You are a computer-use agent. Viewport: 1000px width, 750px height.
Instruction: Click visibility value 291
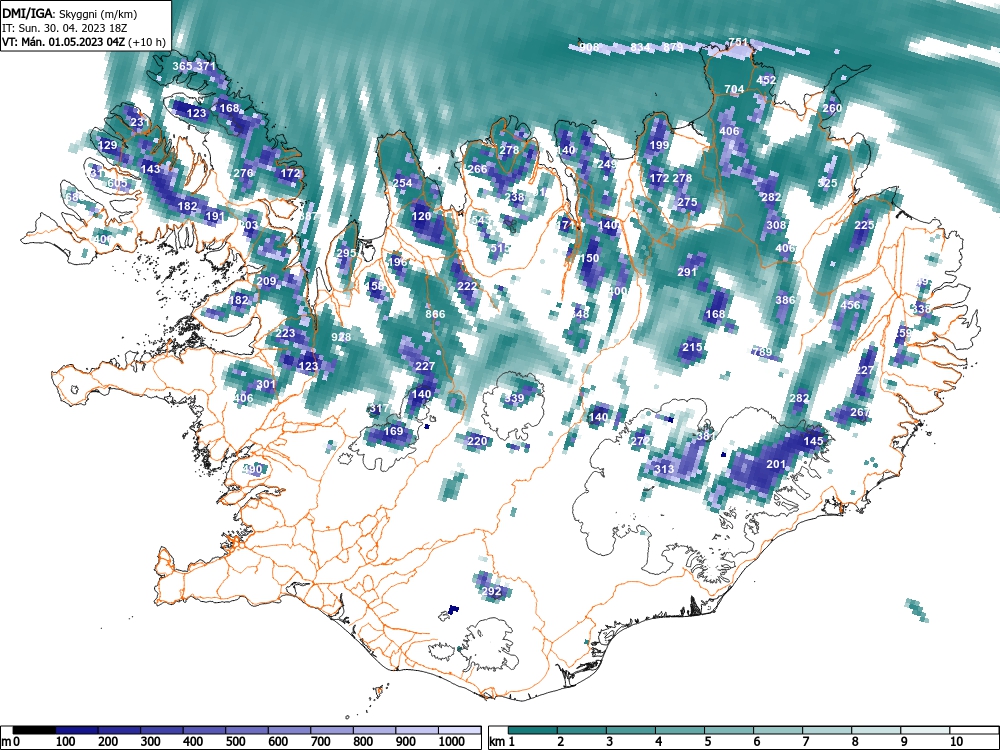[x=687, y=272]
